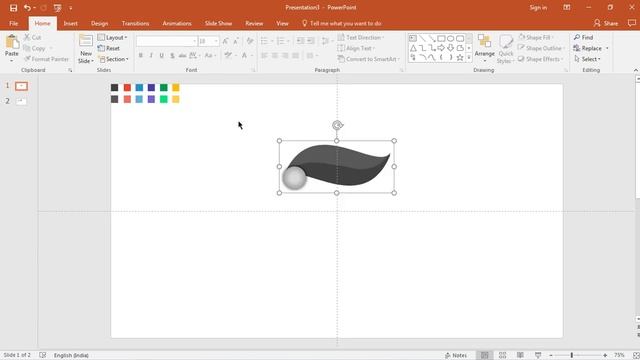Toggle strikethrough formatting
Screen dimensions: 640x360
pos(182,56)
